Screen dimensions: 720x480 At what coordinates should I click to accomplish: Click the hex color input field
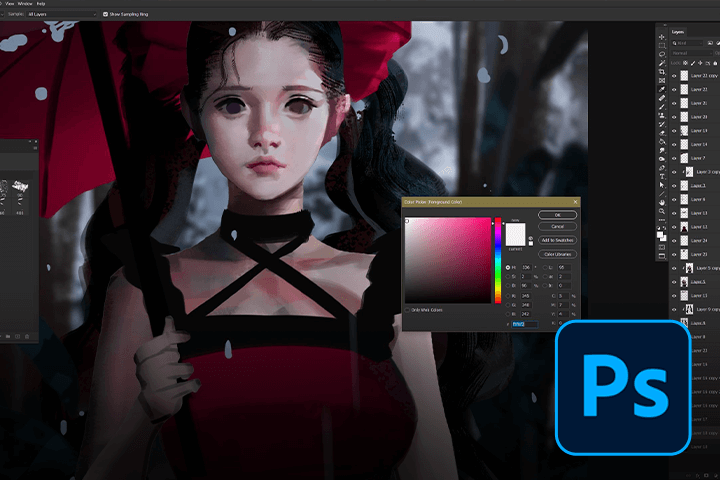tap(525, 324)
